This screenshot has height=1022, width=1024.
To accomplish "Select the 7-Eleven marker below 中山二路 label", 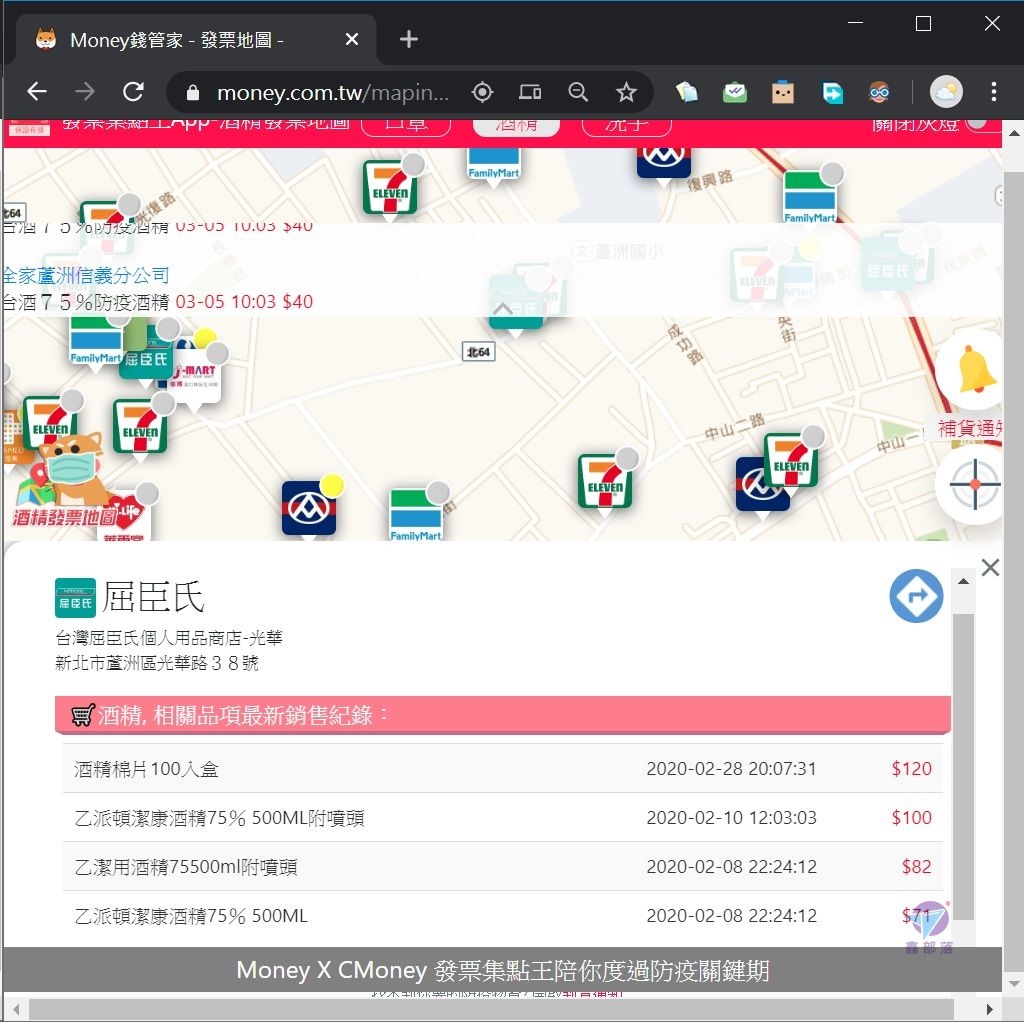I will click(605, 482).
